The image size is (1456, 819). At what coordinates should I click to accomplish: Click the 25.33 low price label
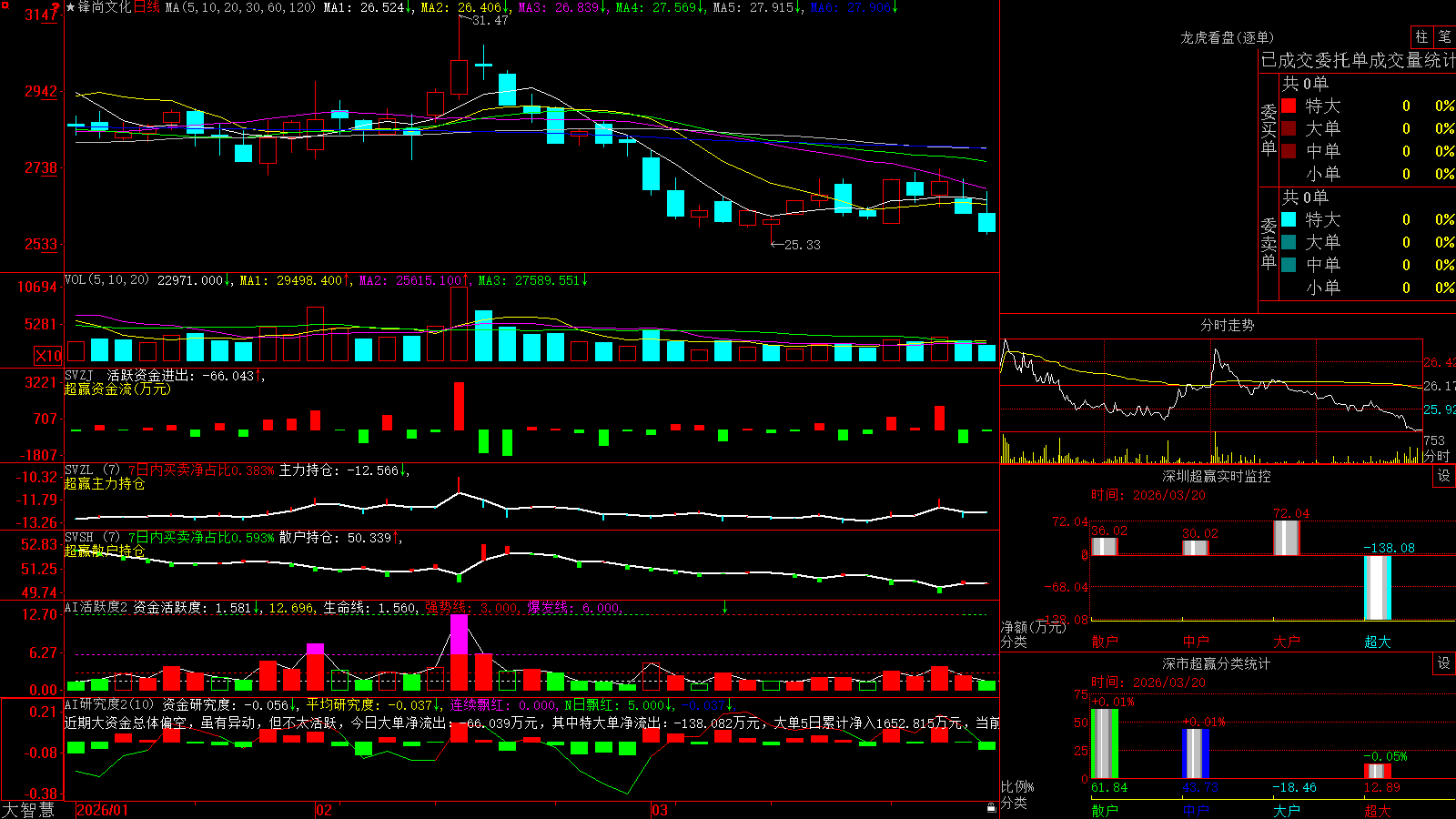point(802,245)
